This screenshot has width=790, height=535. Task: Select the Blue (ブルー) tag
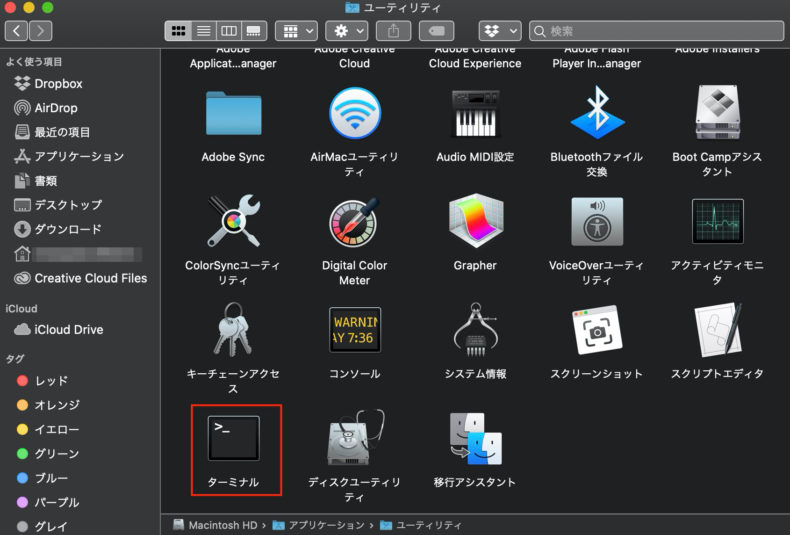click(x=42, y=478)
